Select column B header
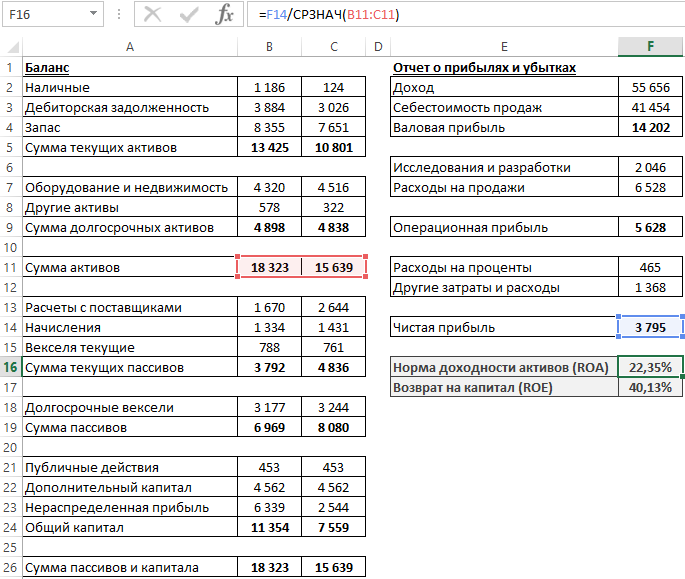The image size is (685, 579). [x=269, y=47]
